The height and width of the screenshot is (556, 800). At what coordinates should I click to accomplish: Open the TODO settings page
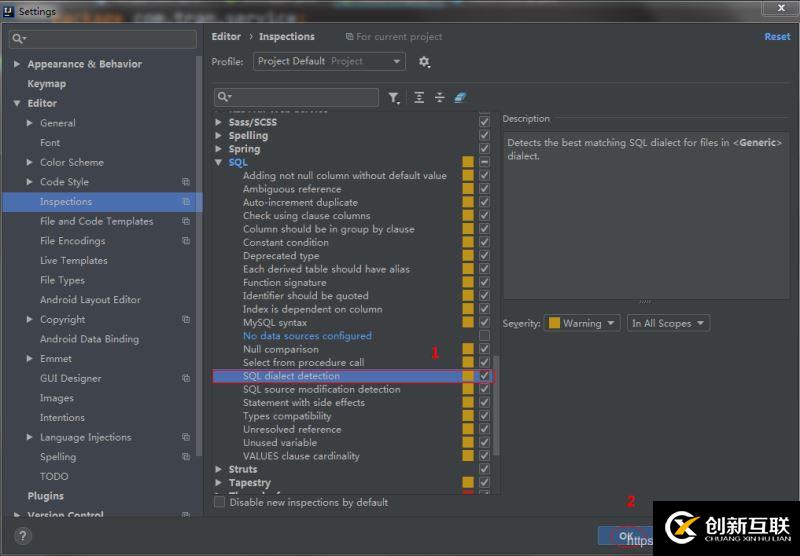click(54, 476)
